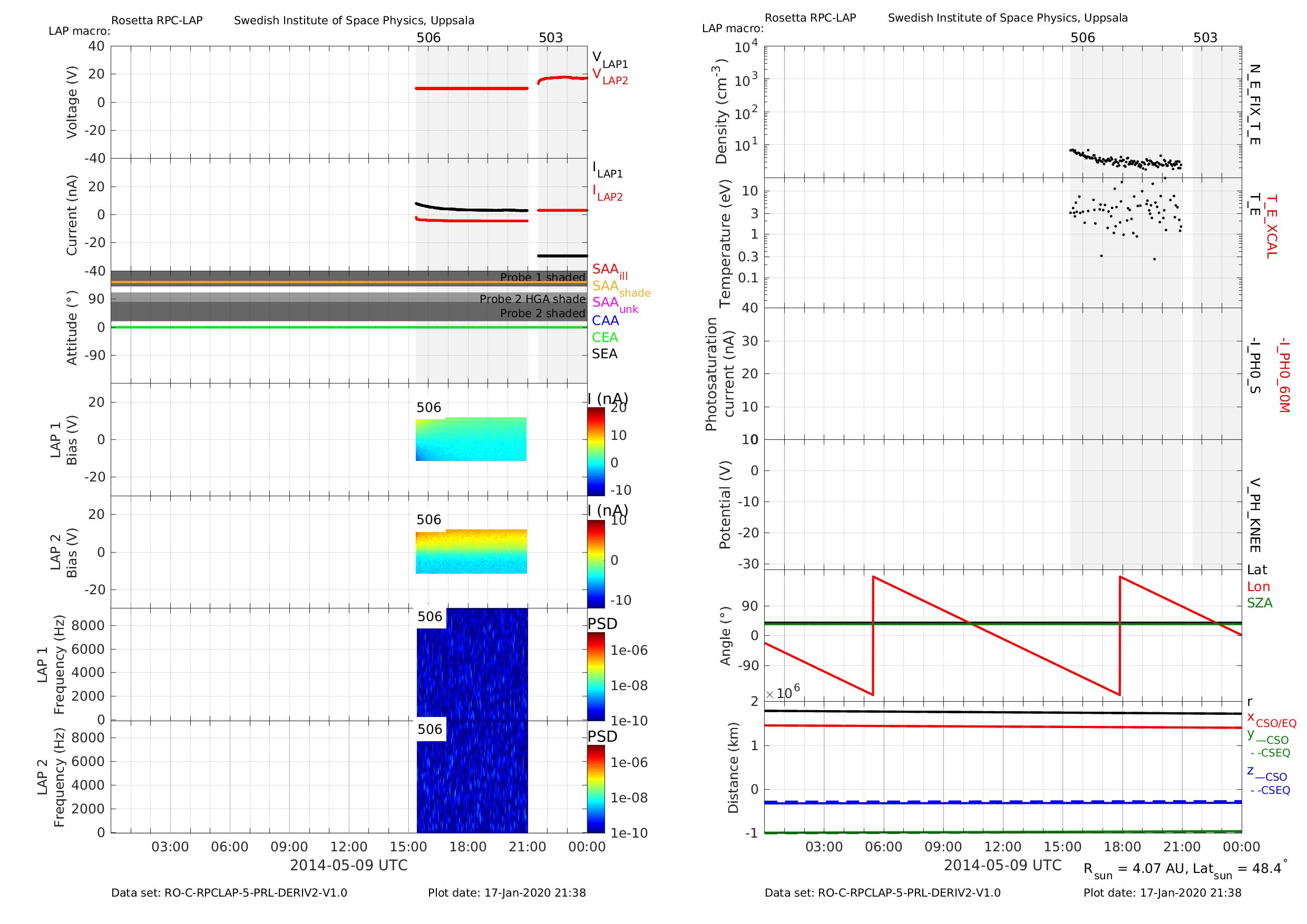
Task: Click the green y CSO legend entry
Action: [x=1269, y=737]
